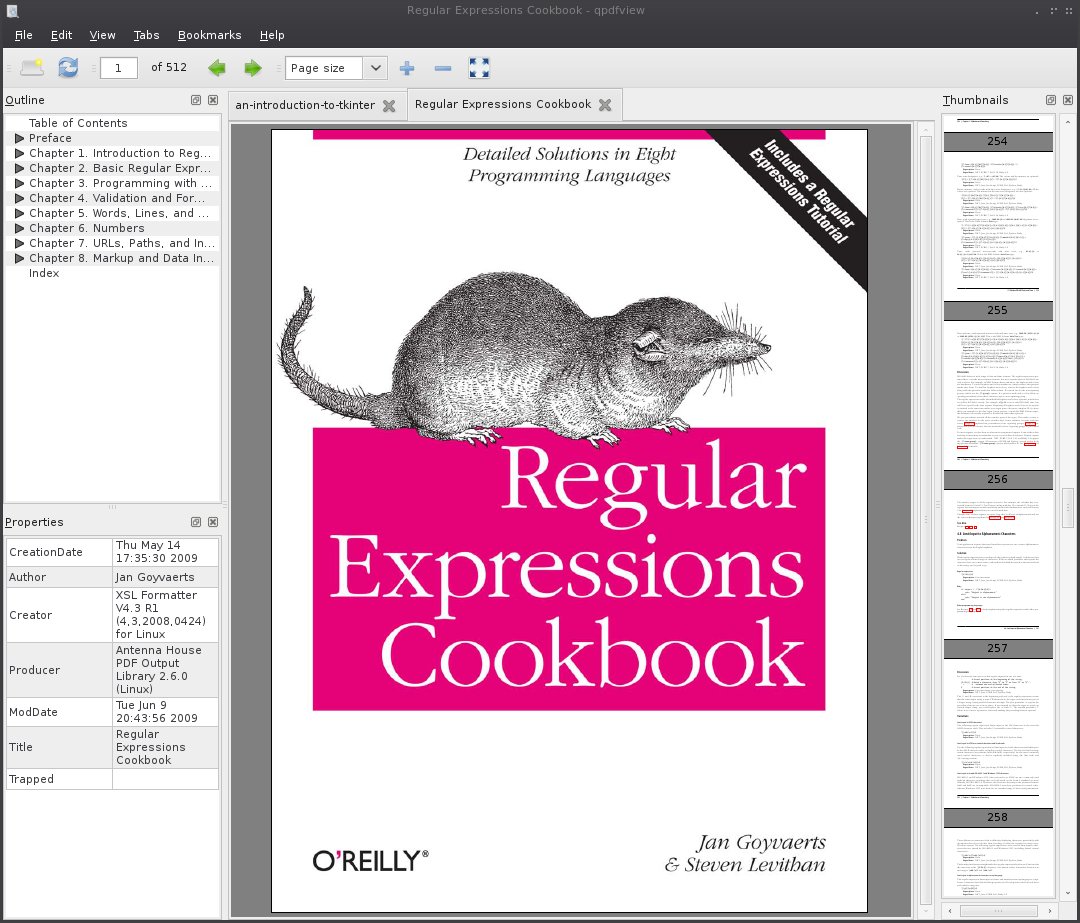Click the Thumbnails horizontal scrollbar
This screenshot has height=923, width=1080.
pyautogui.click(x=999, y=911)
